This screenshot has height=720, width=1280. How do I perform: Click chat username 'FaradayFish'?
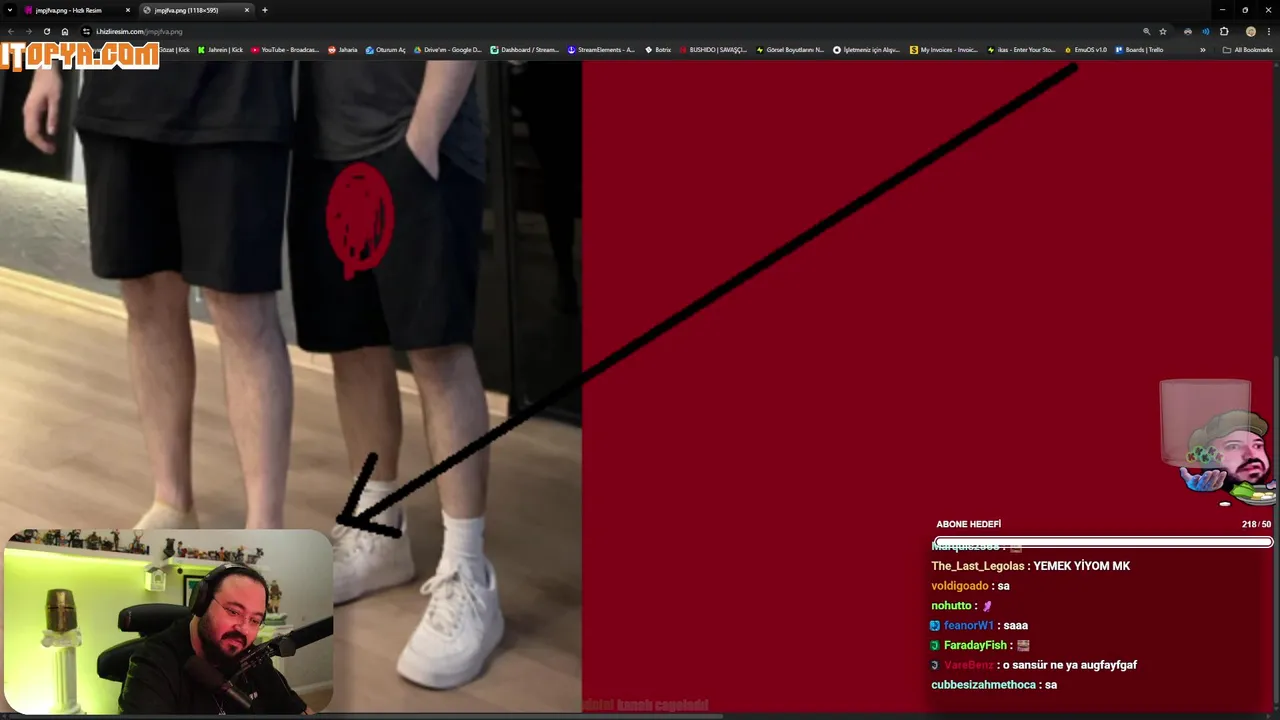(x=975, y=646)
